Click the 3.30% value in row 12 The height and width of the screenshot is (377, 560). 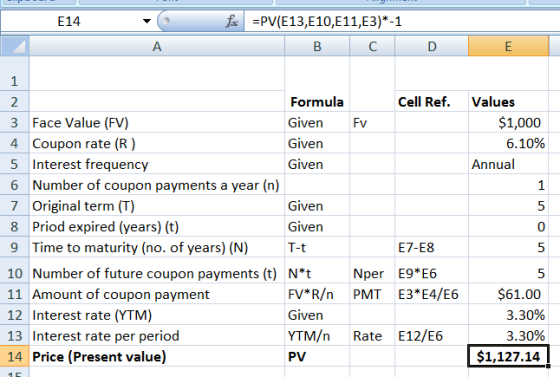coord(508,315)
